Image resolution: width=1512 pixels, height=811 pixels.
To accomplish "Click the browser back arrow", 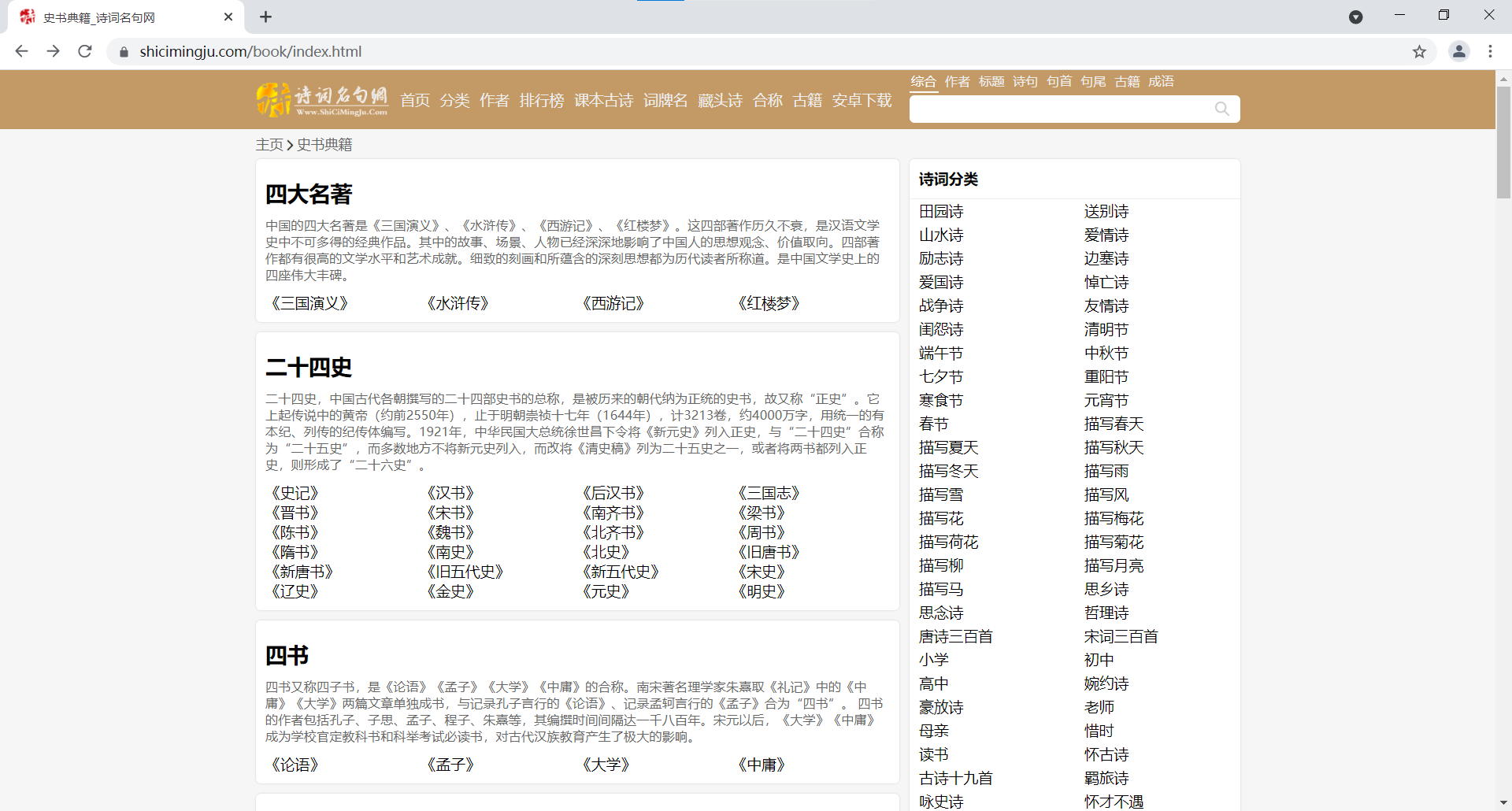I will [x=21, y=51].
